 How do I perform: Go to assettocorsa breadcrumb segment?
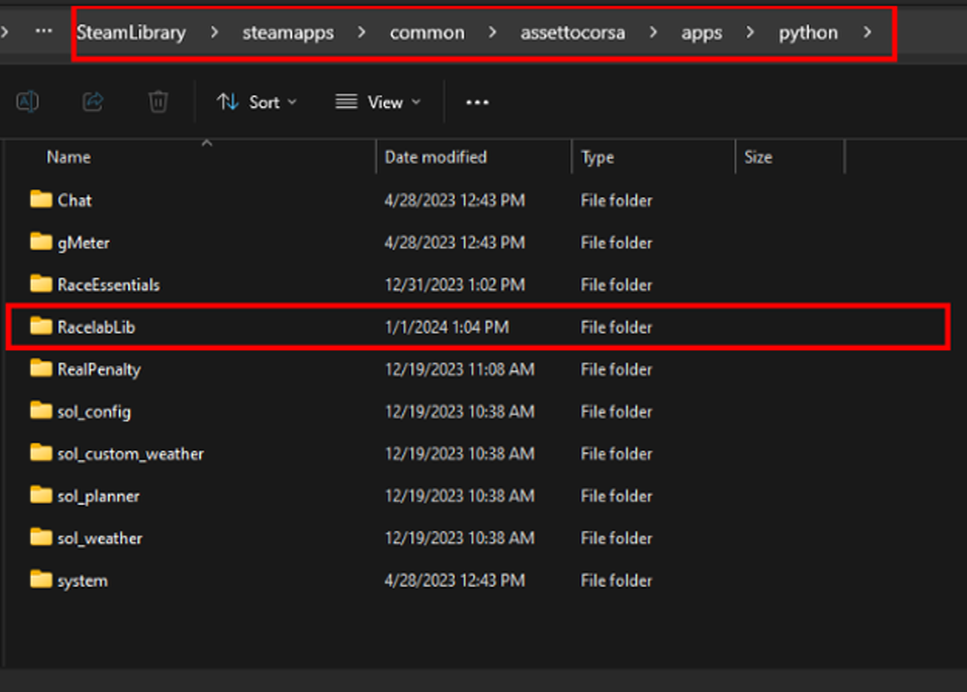click(572, 32)
